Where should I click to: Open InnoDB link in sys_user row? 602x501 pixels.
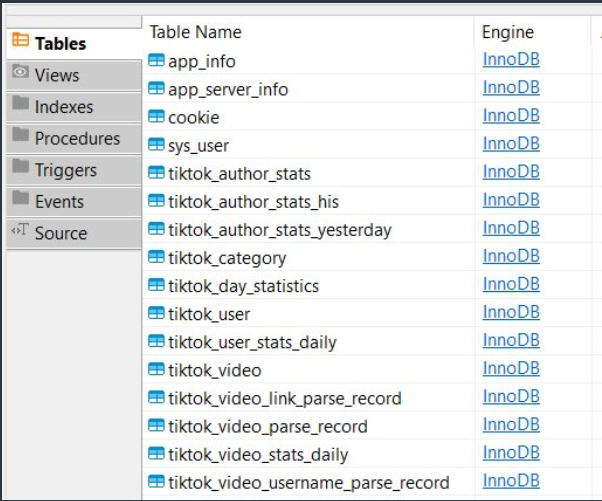click(511, 144)
